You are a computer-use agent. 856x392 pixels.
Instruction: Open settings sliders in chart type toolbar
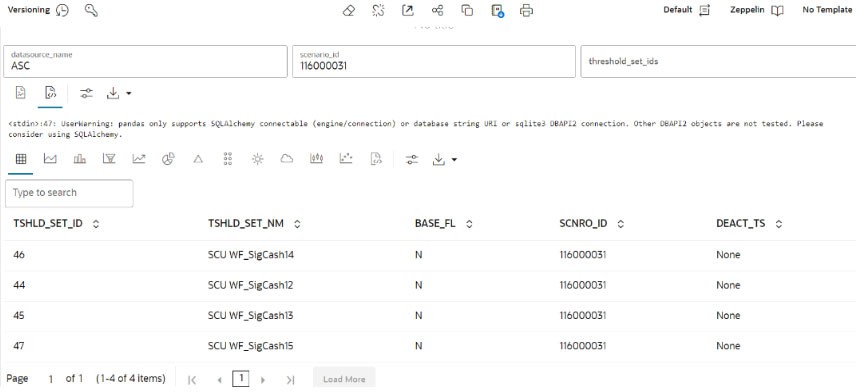point(412,159)
